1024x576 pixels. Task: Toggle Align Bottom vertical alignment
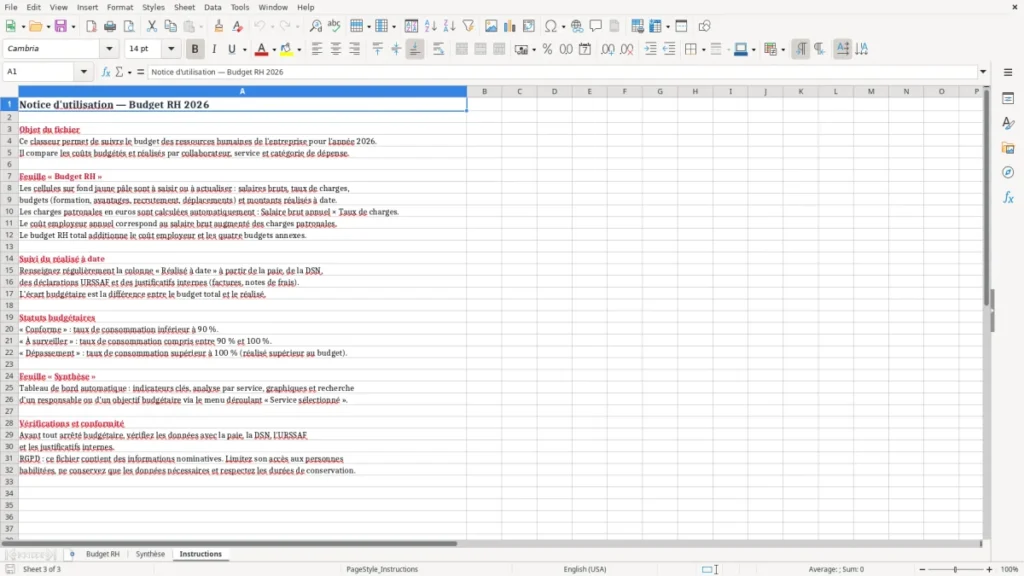pyautogui.click(x=415, y=49)
